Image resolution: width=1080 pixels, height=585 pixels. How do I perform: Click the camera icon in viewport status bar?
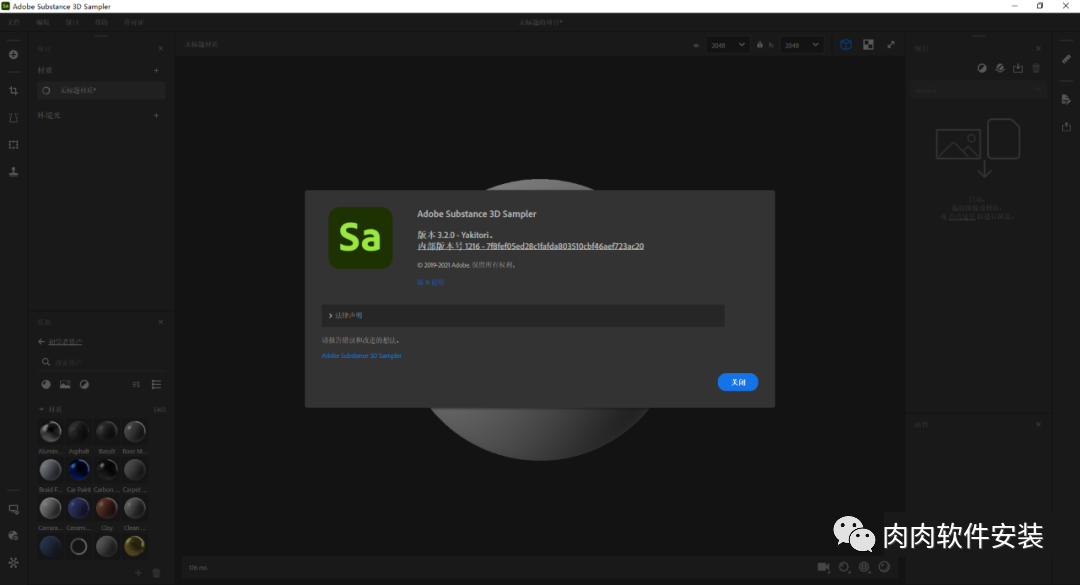(823, 567)
